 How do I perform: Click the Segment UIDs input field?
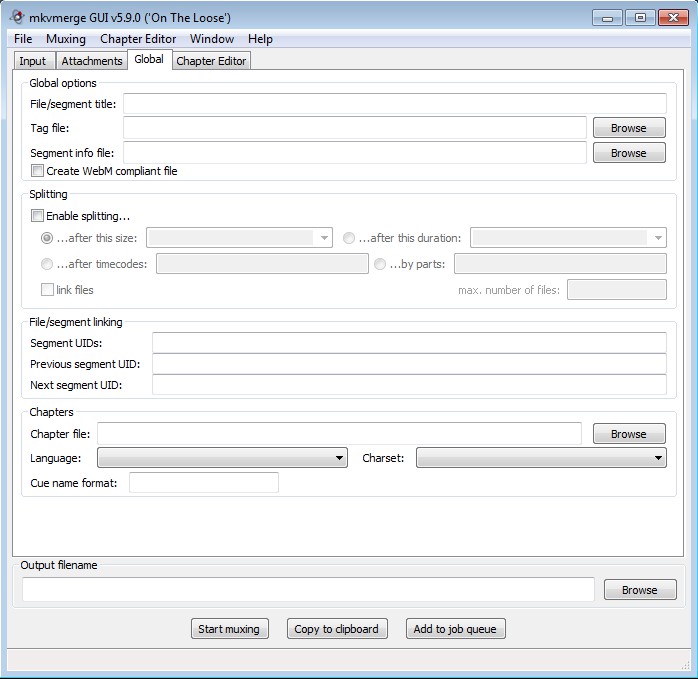click(x=409, y=343)
